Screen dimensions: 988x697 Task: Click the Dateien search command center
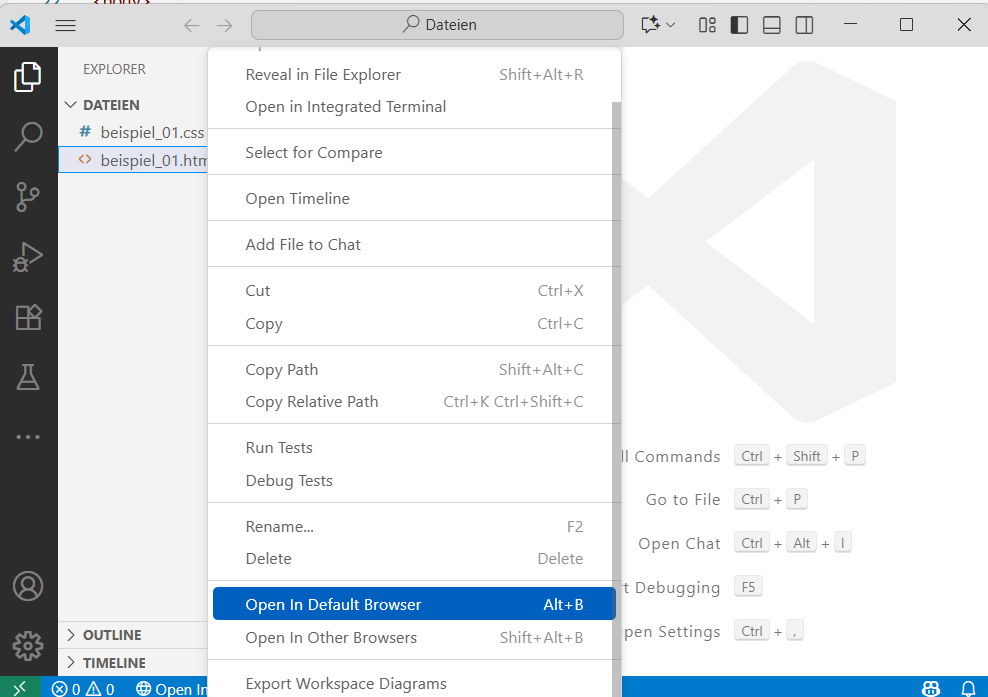click(x=437, y=25)
